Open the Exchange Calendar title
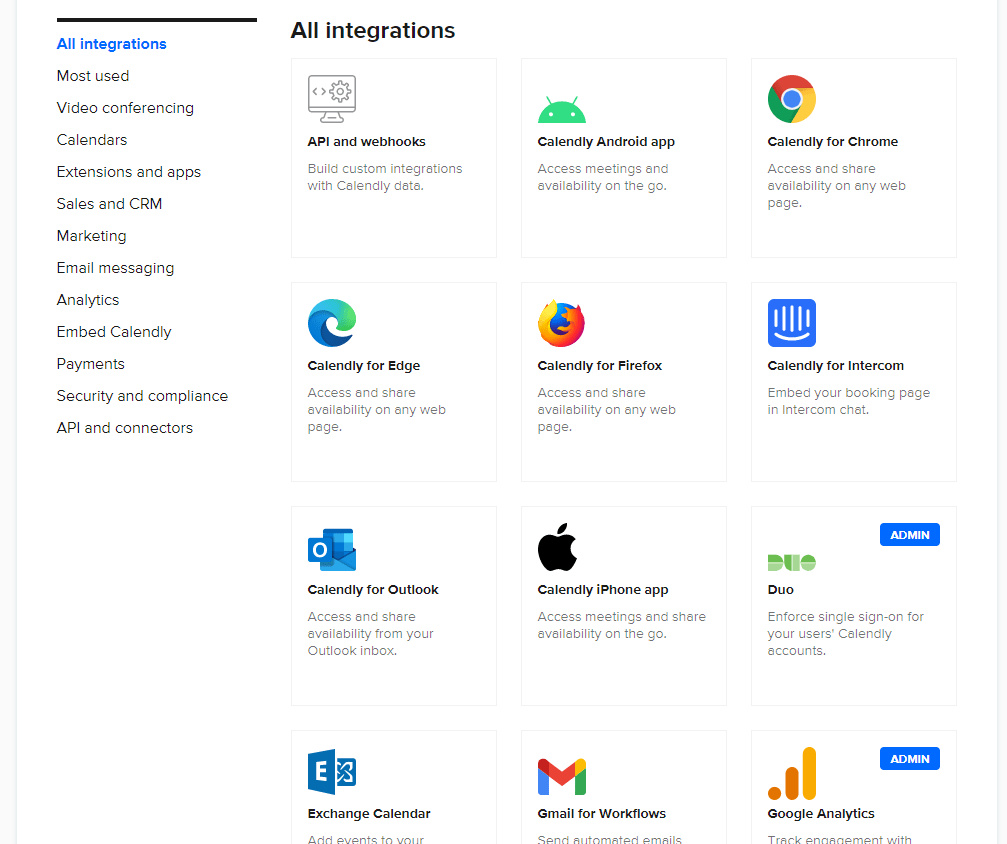The width and height of the screenshot is (1007, 844). [x=369, y=813]
